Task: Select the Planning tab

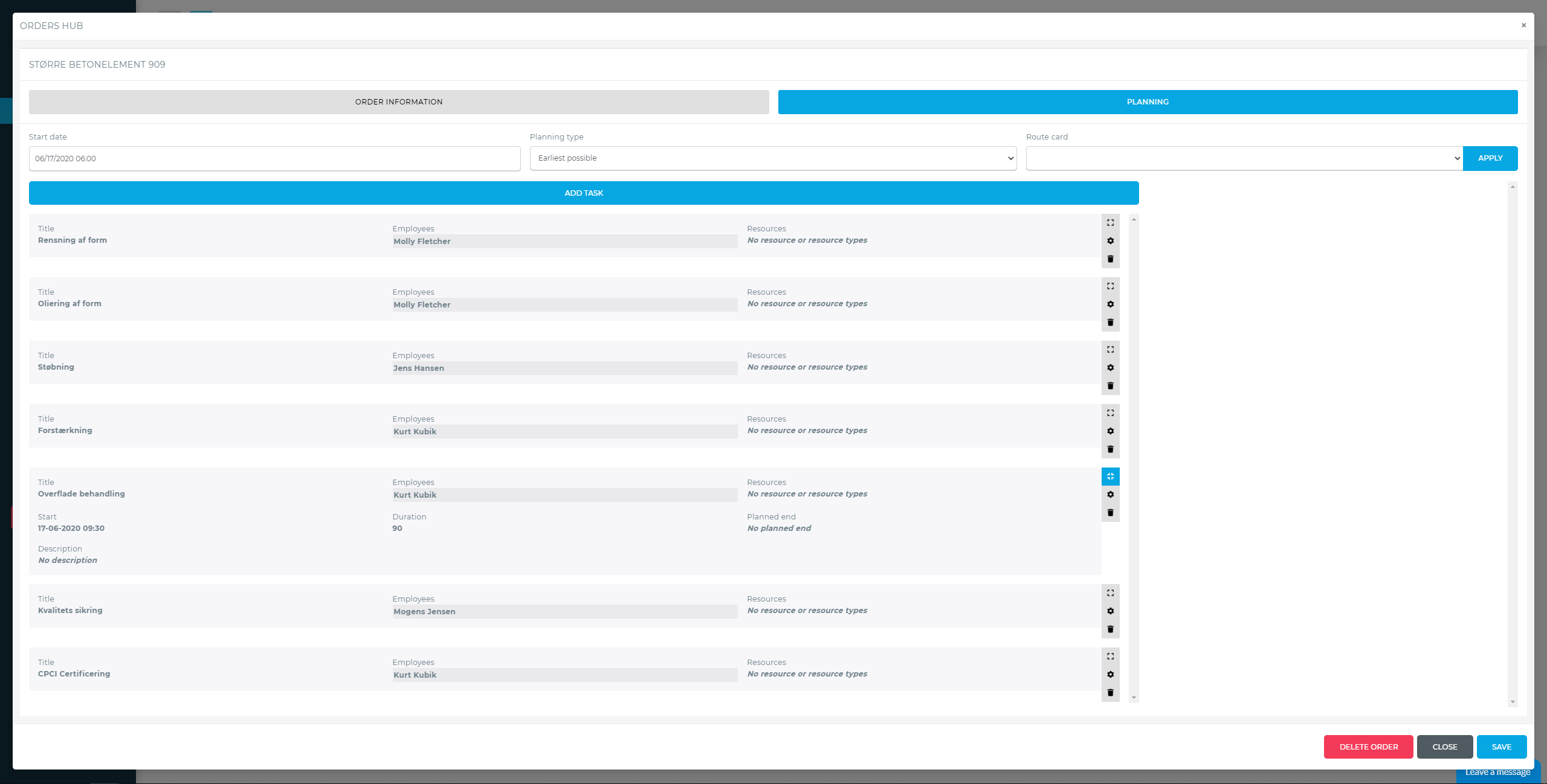Action: pos(1147,102)
